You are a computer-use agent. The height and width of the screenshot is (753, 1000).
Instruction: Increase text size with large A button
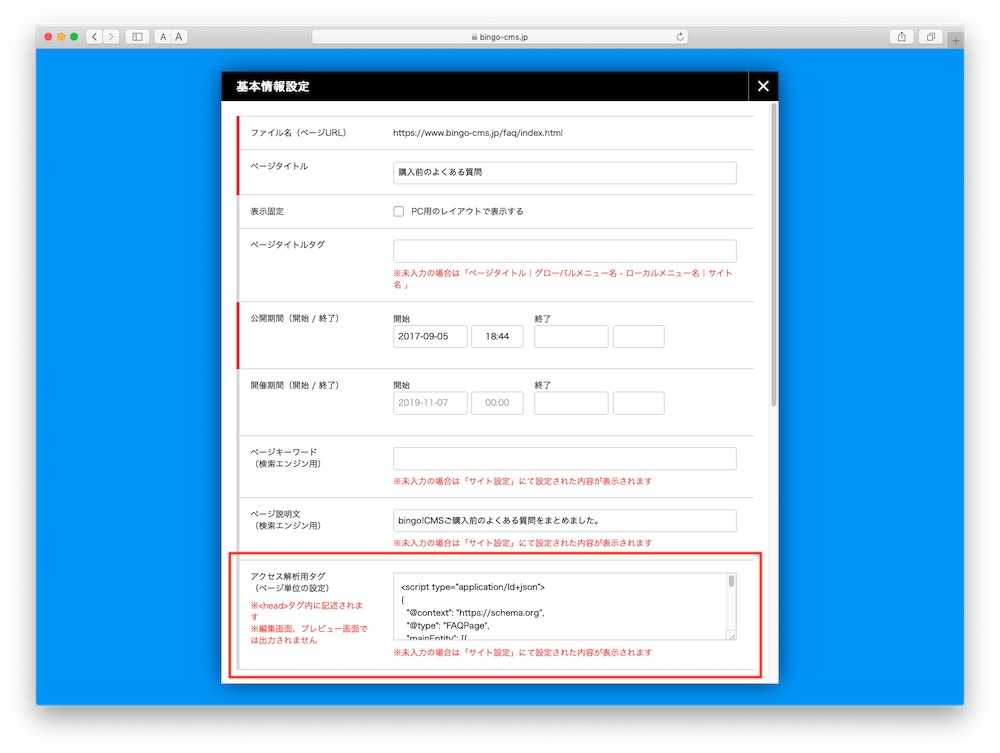tap(179, 37)
